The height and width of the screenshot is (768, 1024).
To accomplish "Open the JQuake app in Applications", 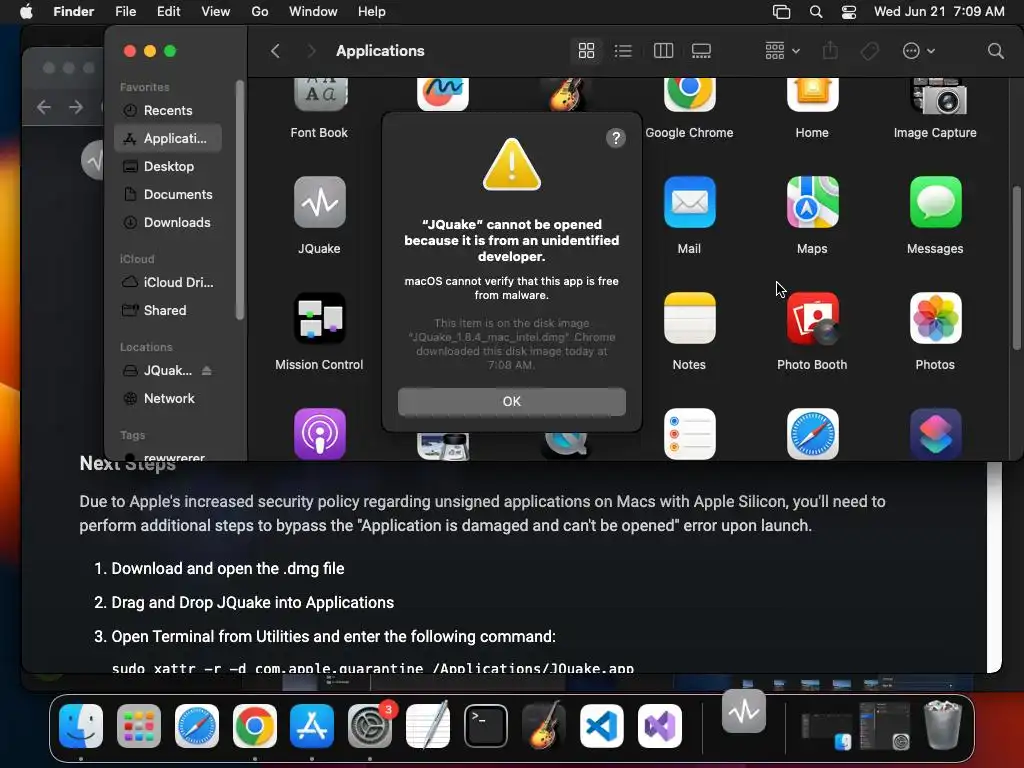I will point(319,202).
